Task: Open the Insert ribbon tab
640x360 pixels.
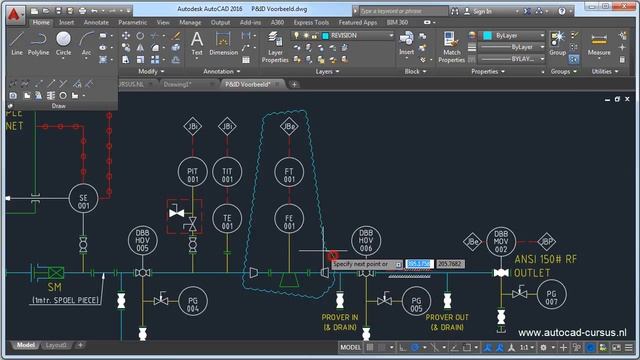Action: pos(67,22)
